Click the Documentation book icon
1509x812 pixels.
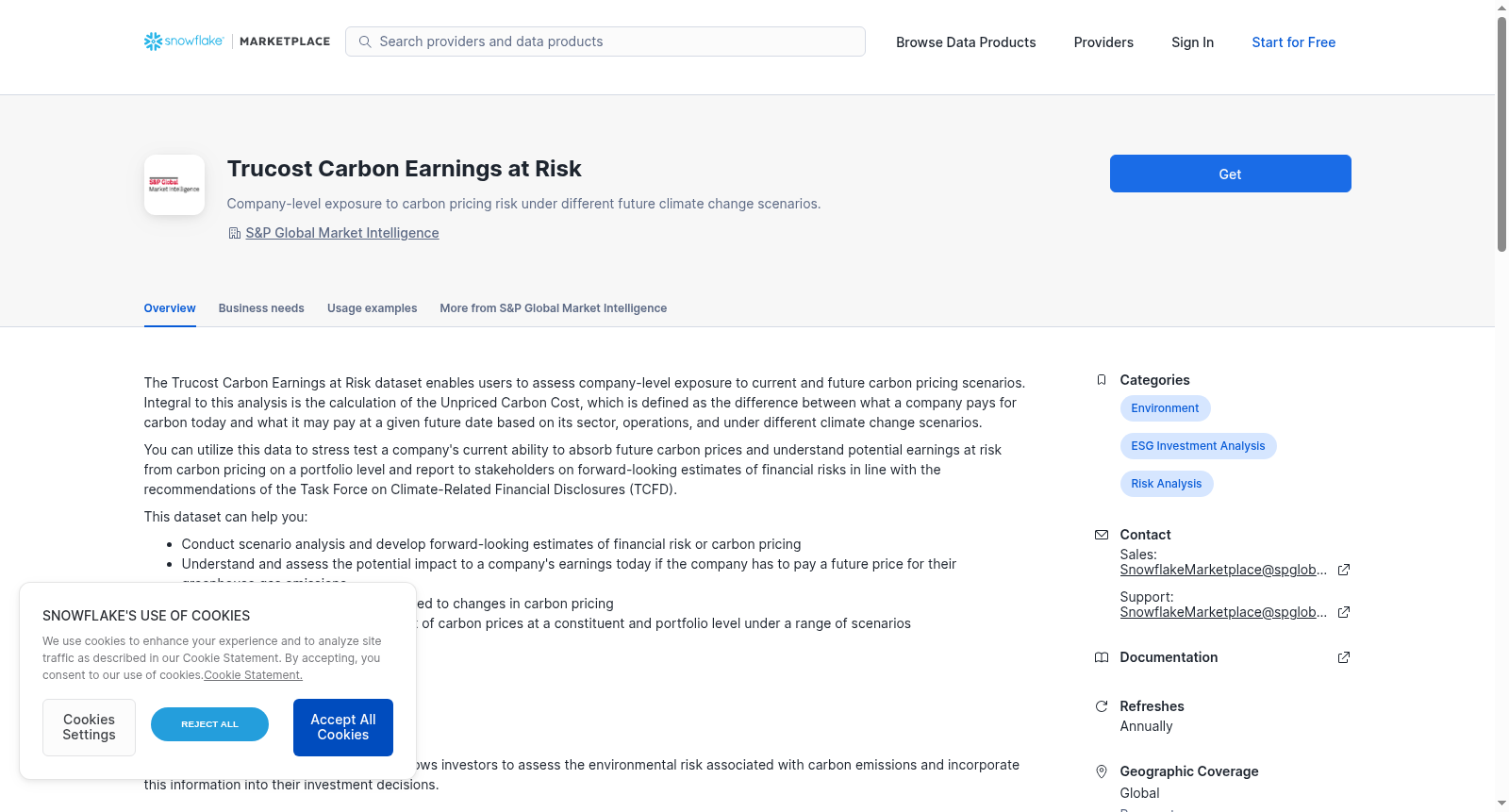click(1102, 657)
